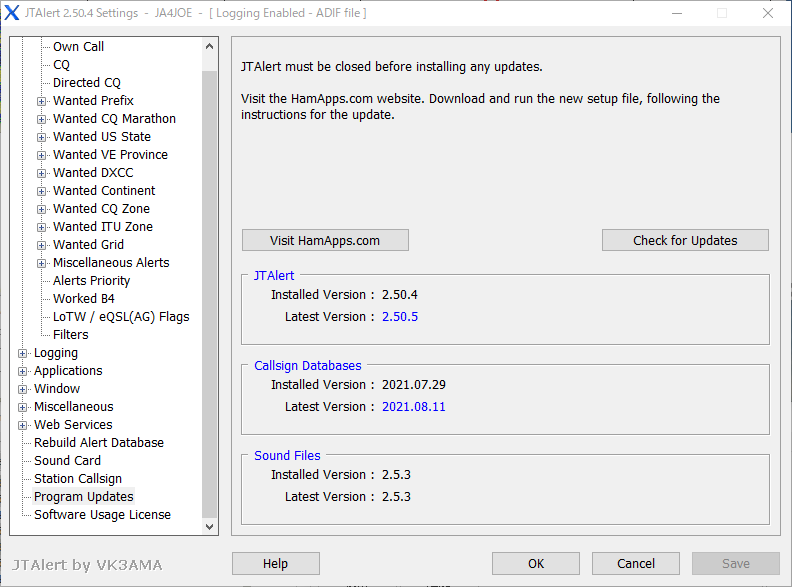Viewport: 792px width, 587px height.
Task: Expand the Miscellaneous Alerts node
Action: 42,263
